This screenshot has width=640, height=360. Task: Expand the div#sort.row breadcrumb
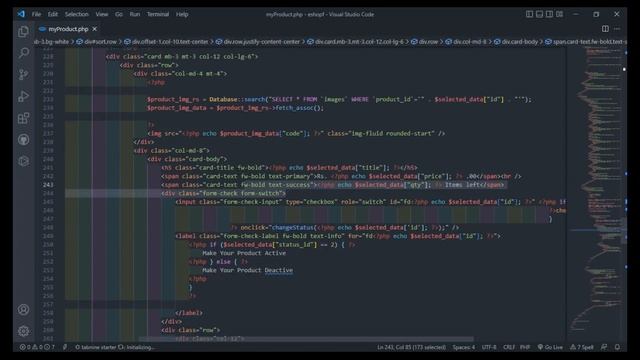[x=97, y=42]
